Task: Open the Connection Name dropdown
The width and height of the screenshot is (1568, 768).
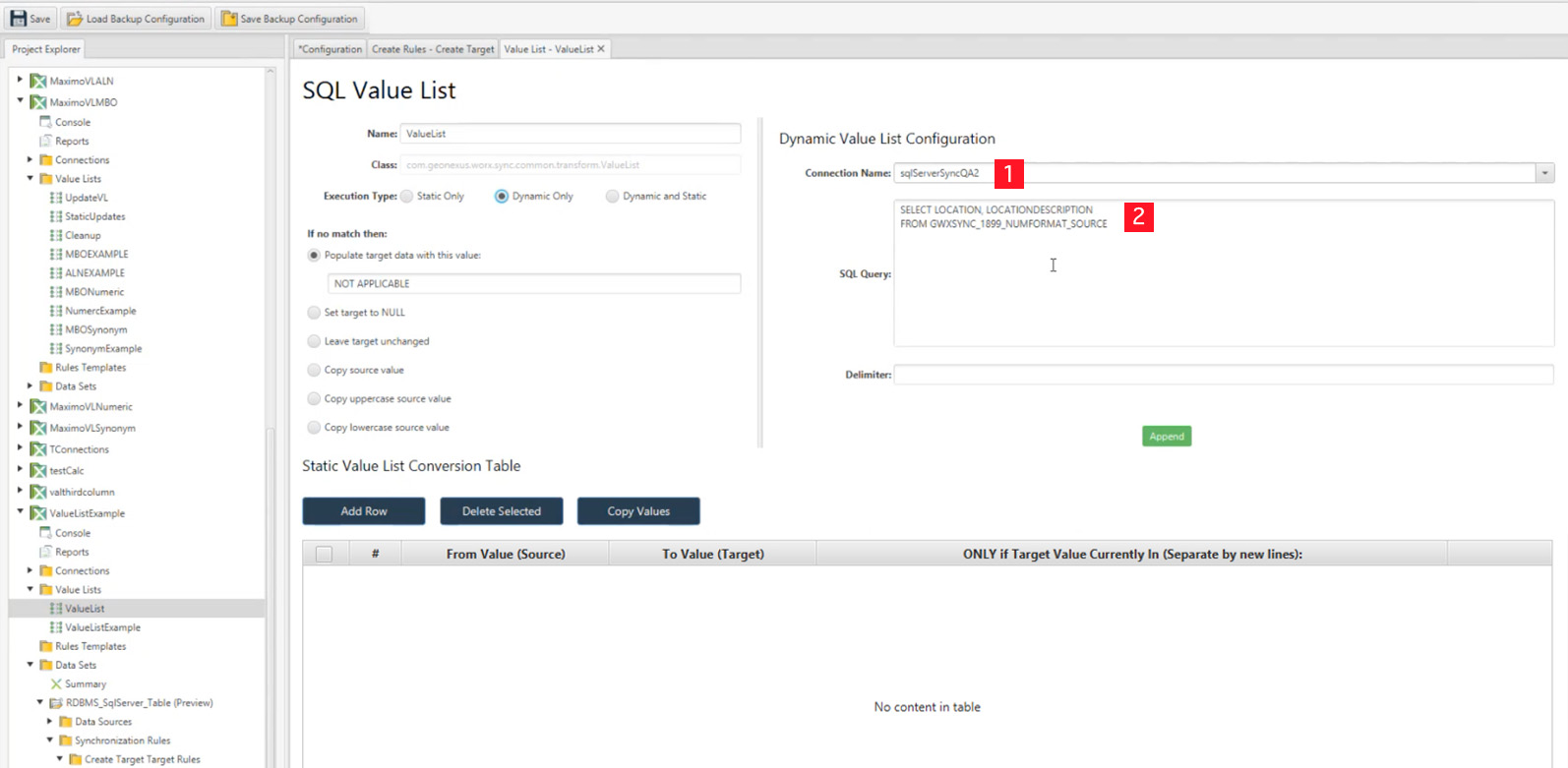Action: coord(1544,173)
